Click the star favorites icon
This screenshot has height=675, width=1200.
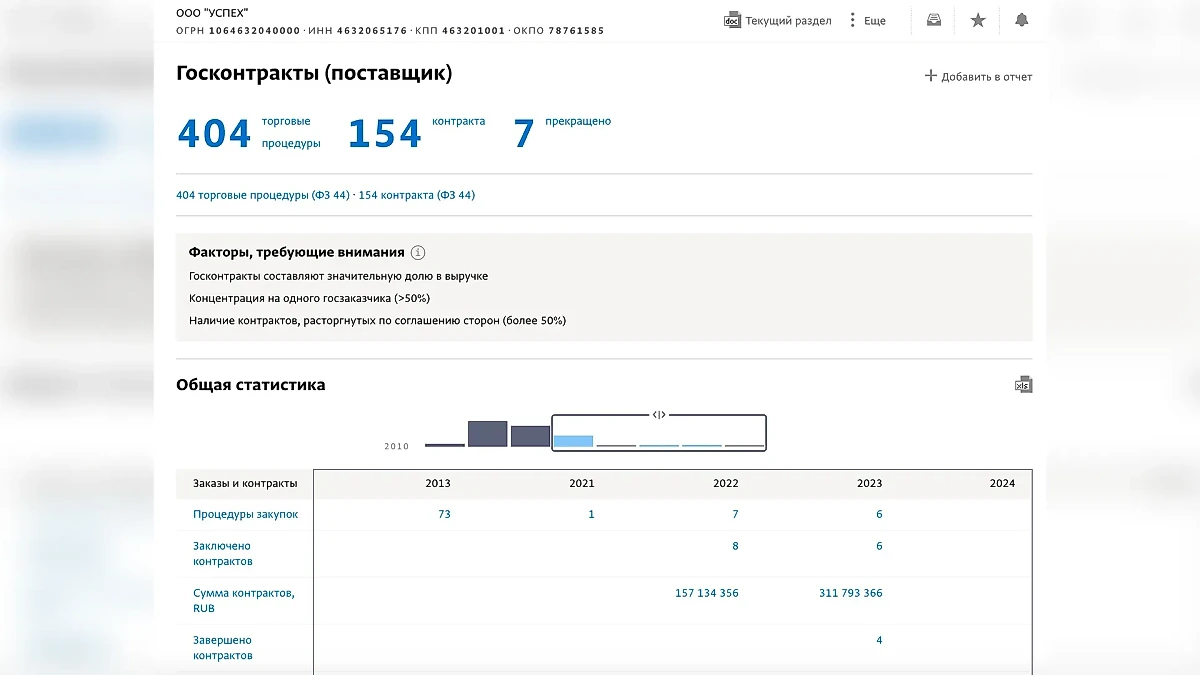pos(978,20)
